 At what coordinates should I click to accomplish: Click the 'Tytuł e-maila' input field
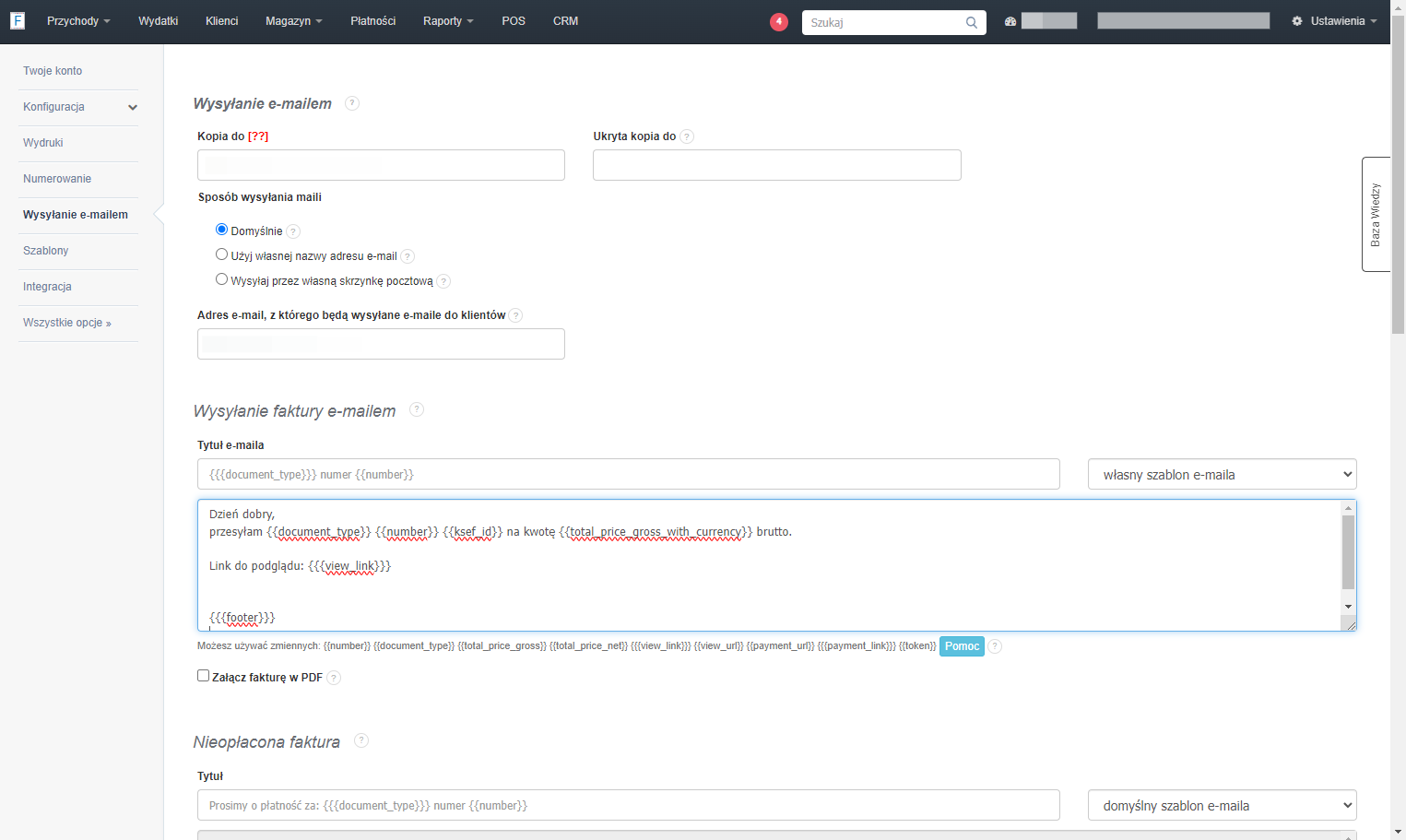coord(629,474)
